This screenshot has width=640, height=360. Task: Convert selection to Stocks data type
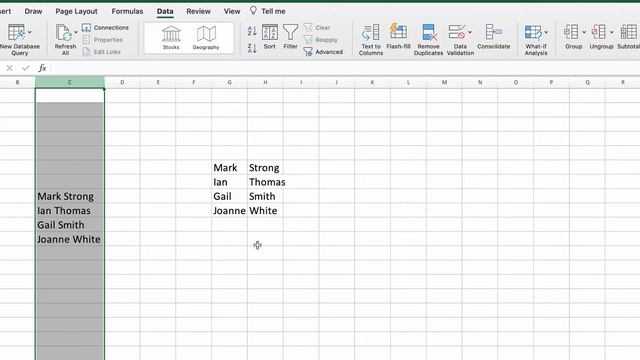tap(171, 38)
